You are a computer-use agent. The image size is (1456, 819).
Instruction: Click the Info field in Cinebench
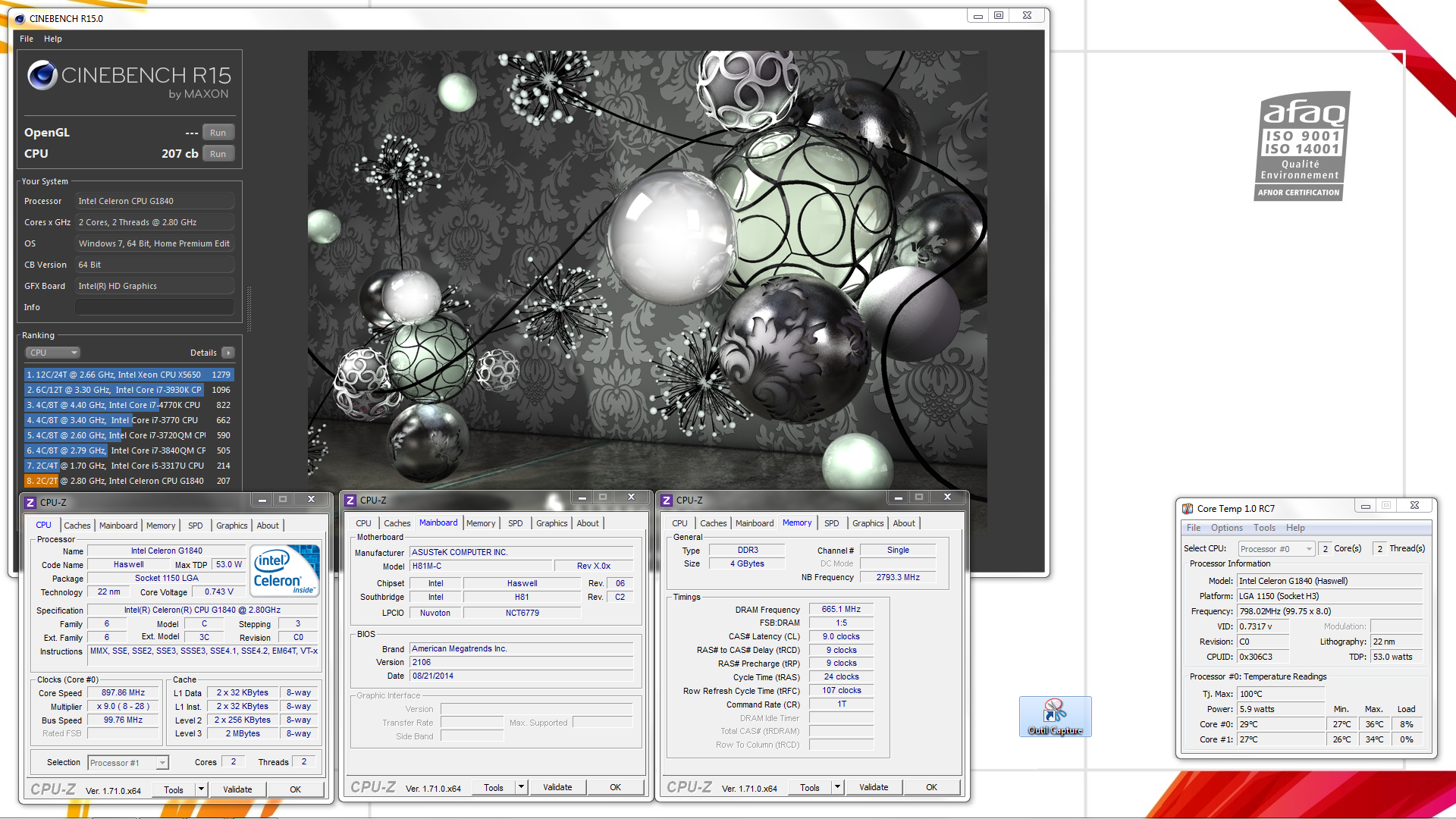(x=154, y=307)
